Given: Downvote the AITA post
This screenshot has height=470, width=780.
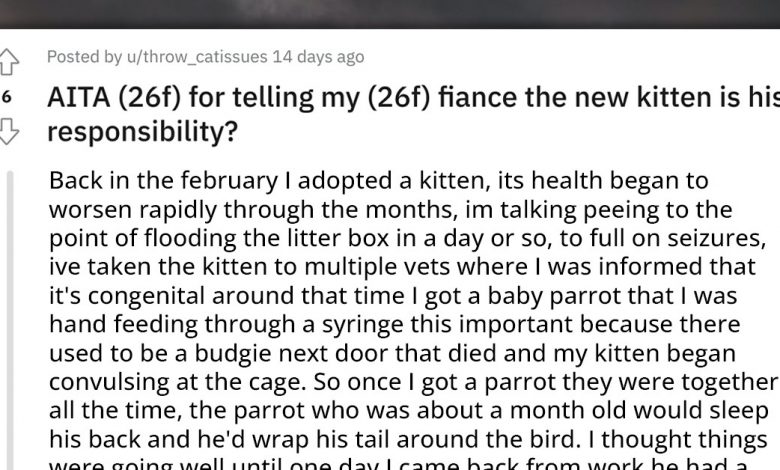Looking at the screenshot, I should tap(8, 131).
